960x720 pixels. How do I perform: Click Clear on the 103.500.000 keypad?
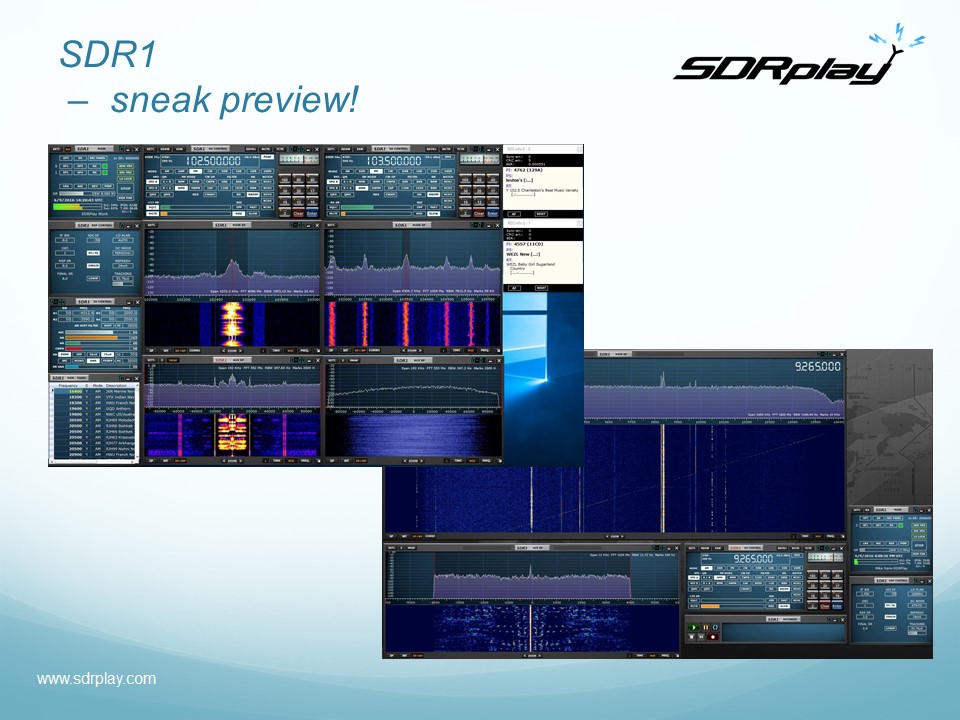[x=479, y=213]
